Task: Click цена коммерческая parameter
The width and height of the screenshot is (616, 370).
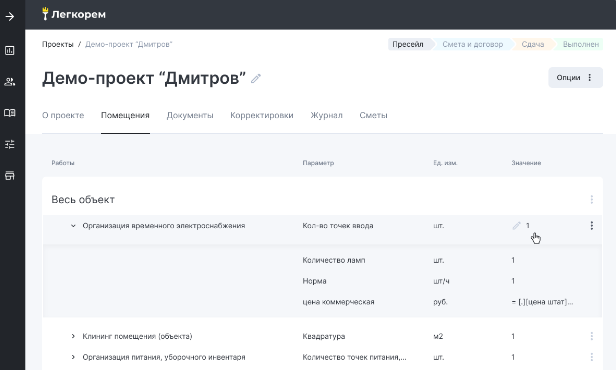Action: [338, 302]
